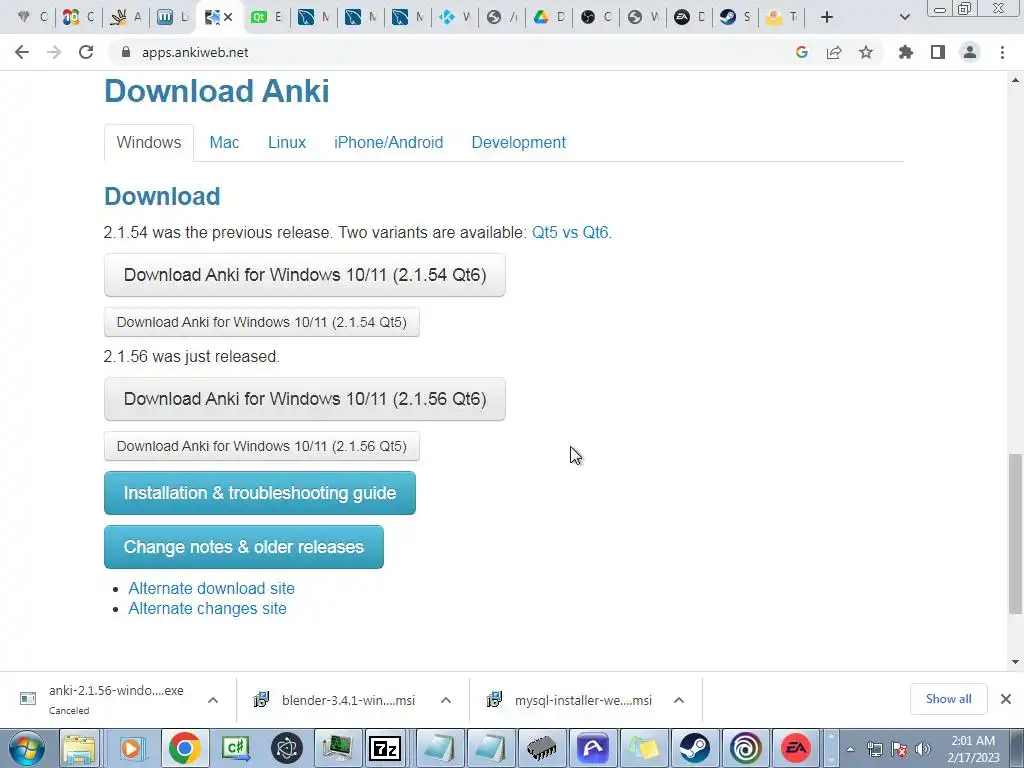The width and height of the screenshot is (1024, 768).
Task: Click the scrollbar down arrow
Action: (x=1015, y=662)
